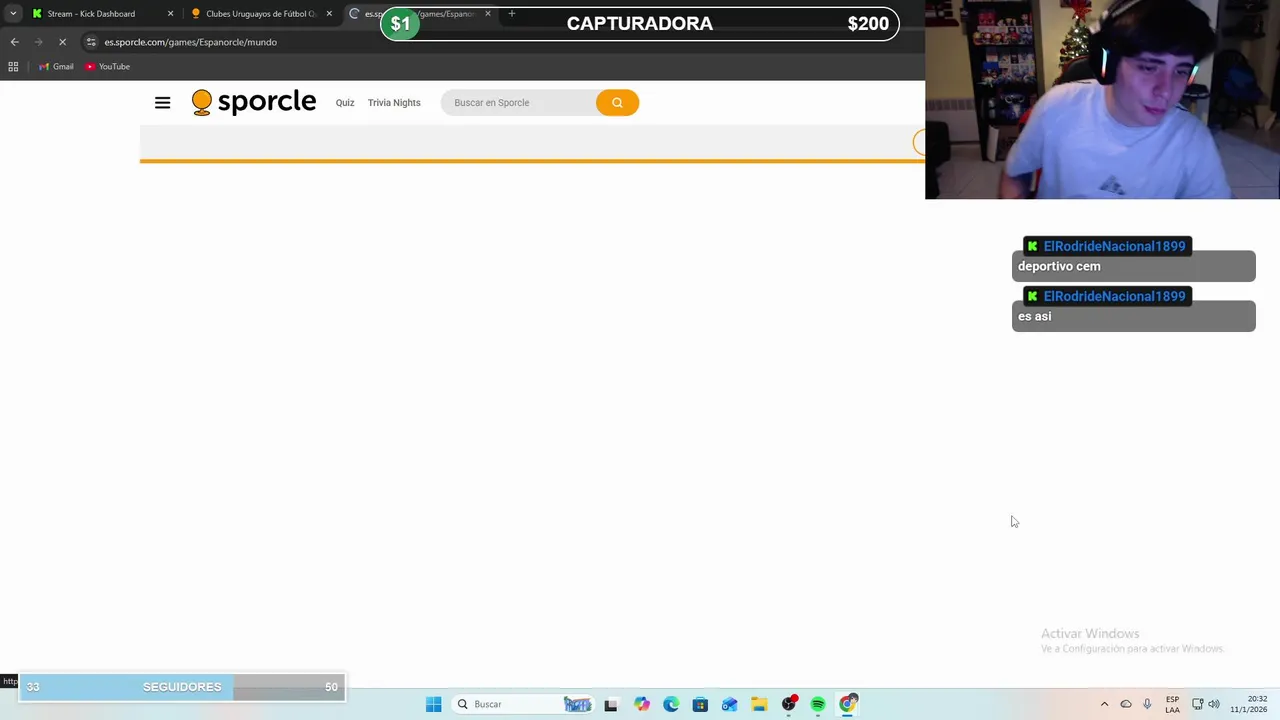Open the Gmail bookmark
The width and height of the screenshot is (1280, 720).
pyautogui.click(x=56, y=66)
